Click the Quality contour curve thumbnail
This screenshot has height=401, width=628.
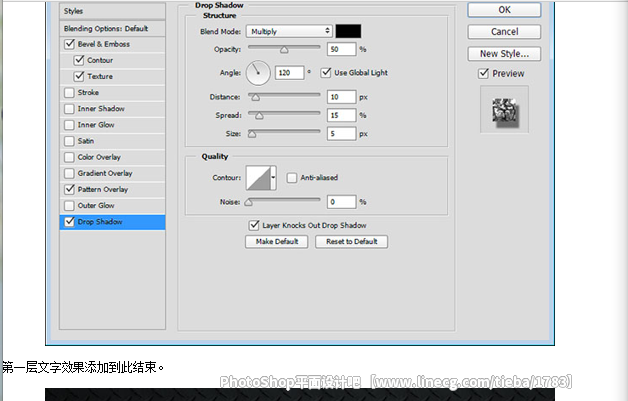[258, 177]
